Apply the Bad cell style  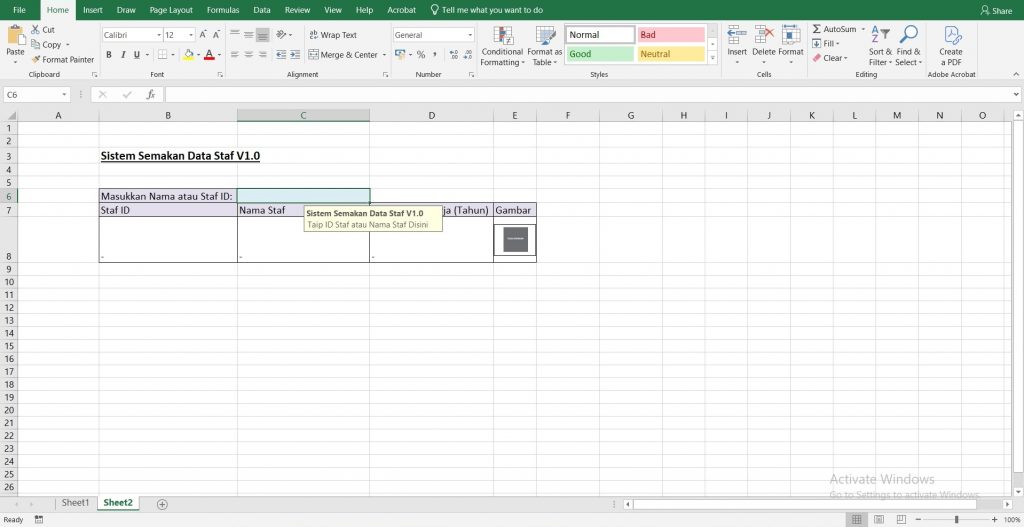[x=671, y=35]
